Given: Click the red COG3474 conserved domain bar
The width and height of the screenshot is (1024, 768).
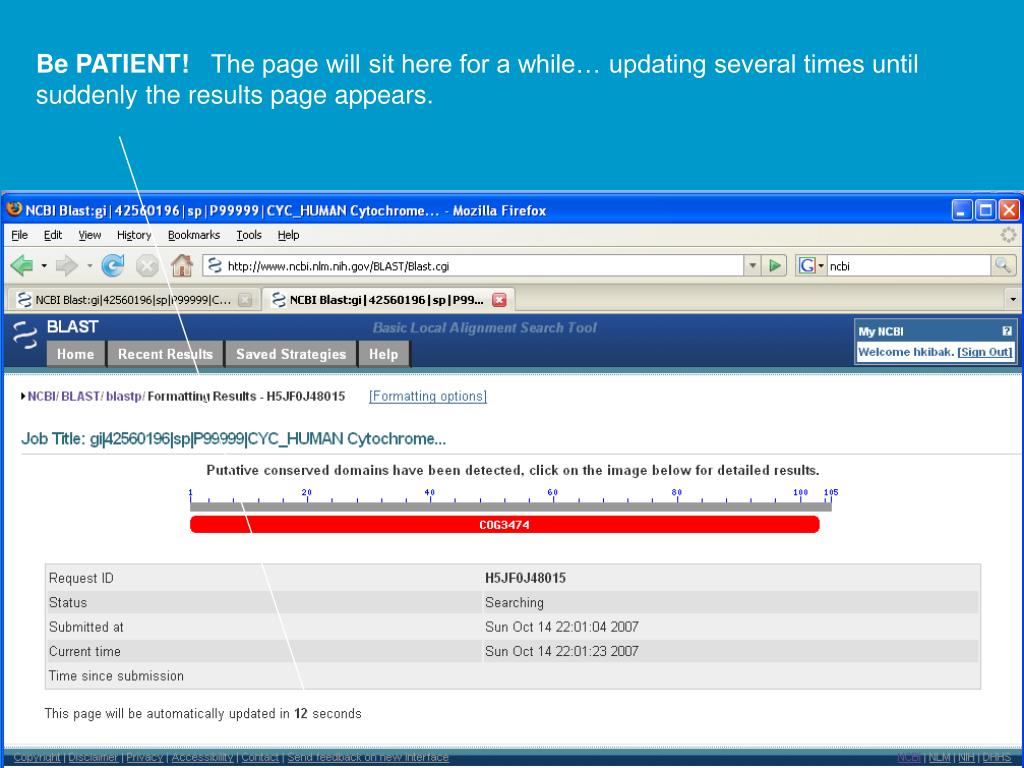Looking at the screenshot, I should (x=504, y=524).
